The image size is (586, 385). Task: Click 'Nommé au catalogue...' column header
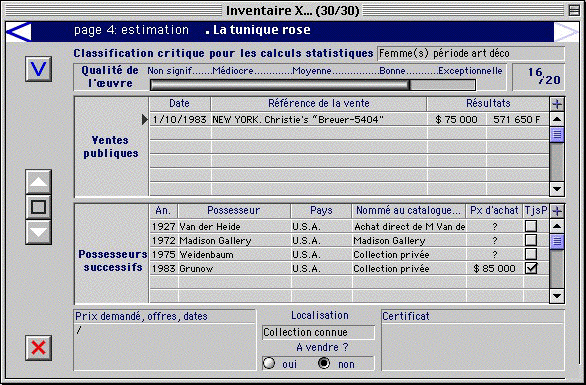point(408,211)
